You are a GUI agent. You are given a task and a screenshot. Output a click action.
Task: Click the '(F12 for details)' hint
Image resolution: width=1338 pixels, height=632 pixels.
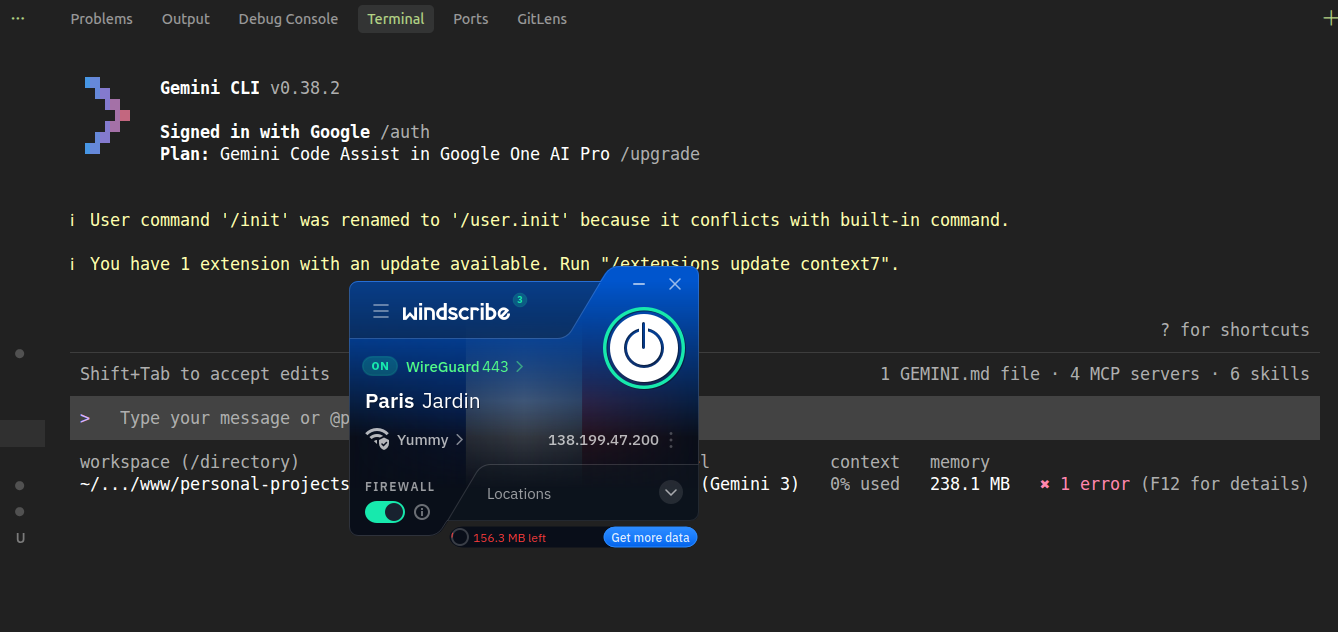(x=1225, y=484)
